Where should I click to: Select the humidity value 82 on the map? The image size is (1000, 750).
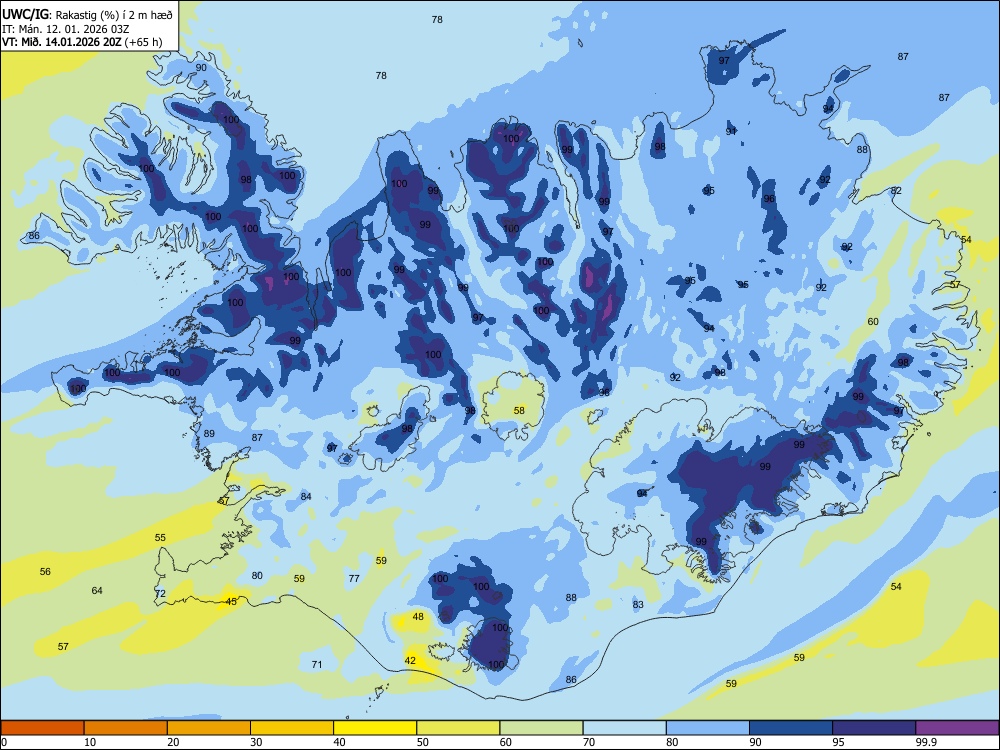[897, 191]
